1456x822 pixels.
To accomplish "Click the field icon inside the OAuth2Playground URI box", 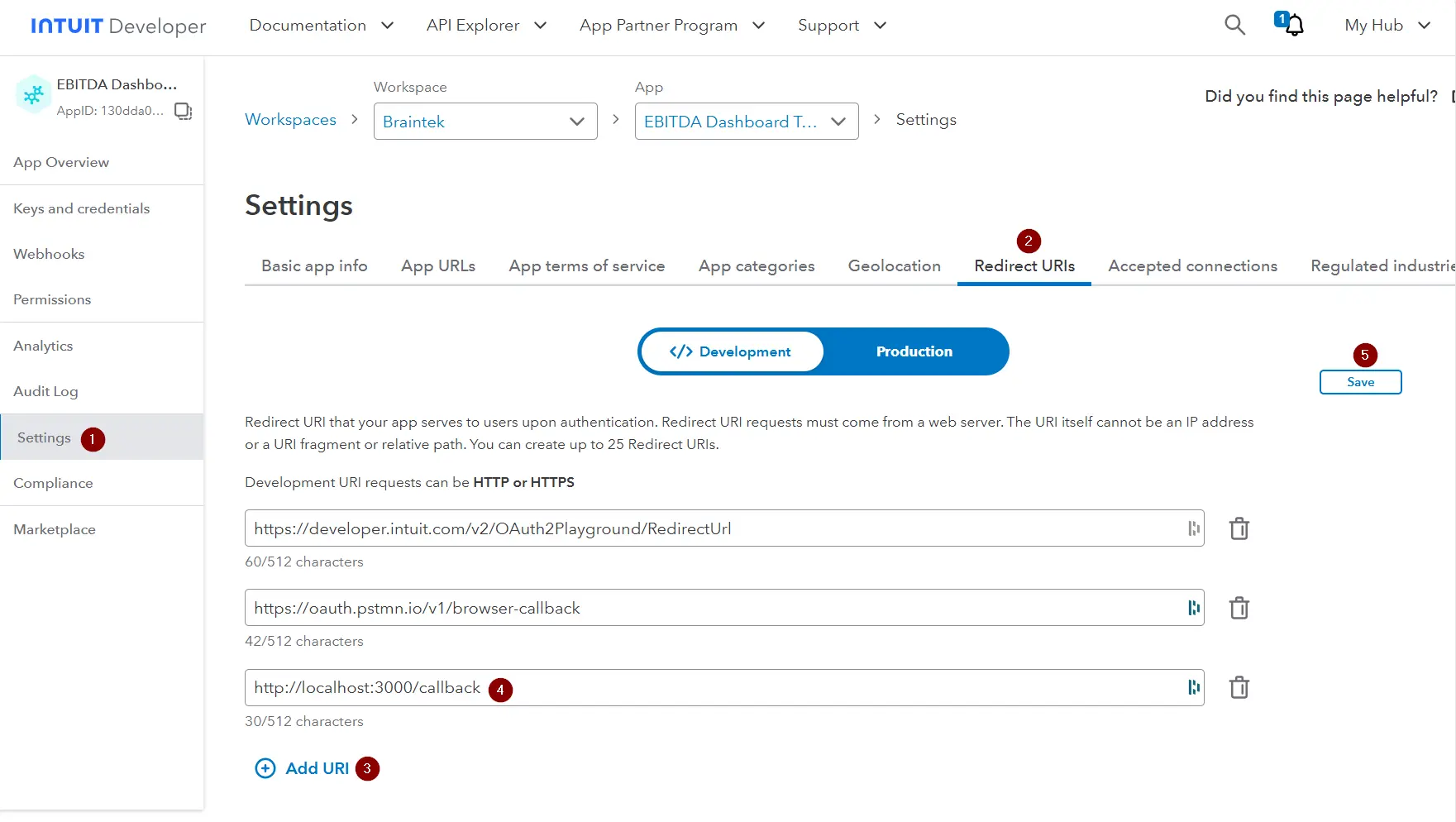I will tap(1193, 528).
